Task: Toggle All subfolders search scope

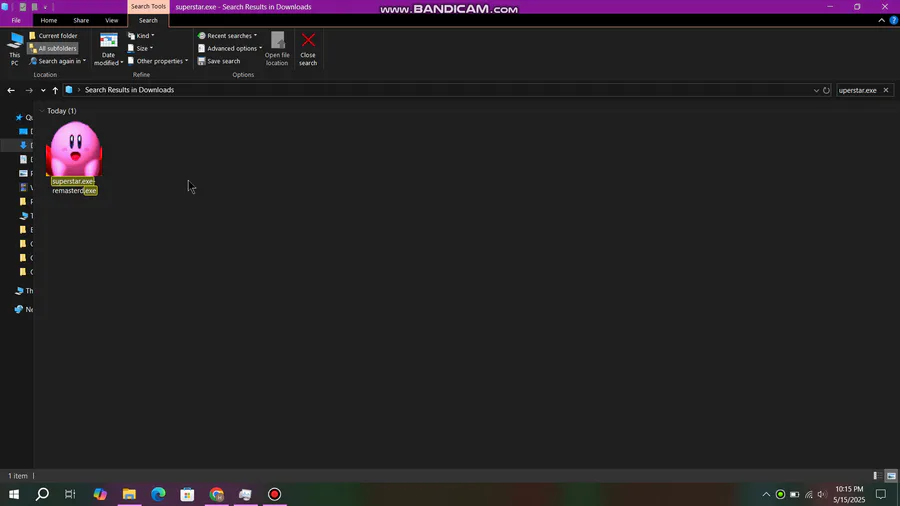Action: 53,48
